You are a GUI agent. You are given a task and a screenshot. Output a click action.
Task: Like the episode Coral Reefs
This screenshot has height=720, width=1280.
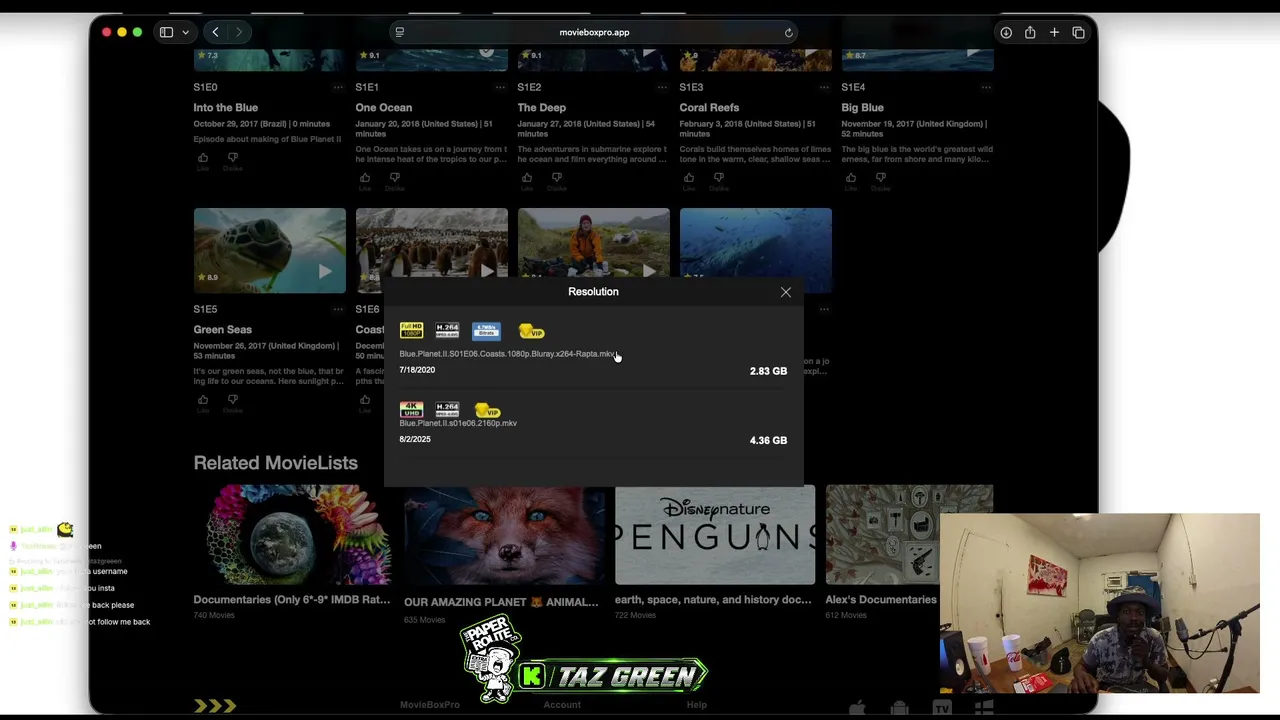(x=689, y=180)
